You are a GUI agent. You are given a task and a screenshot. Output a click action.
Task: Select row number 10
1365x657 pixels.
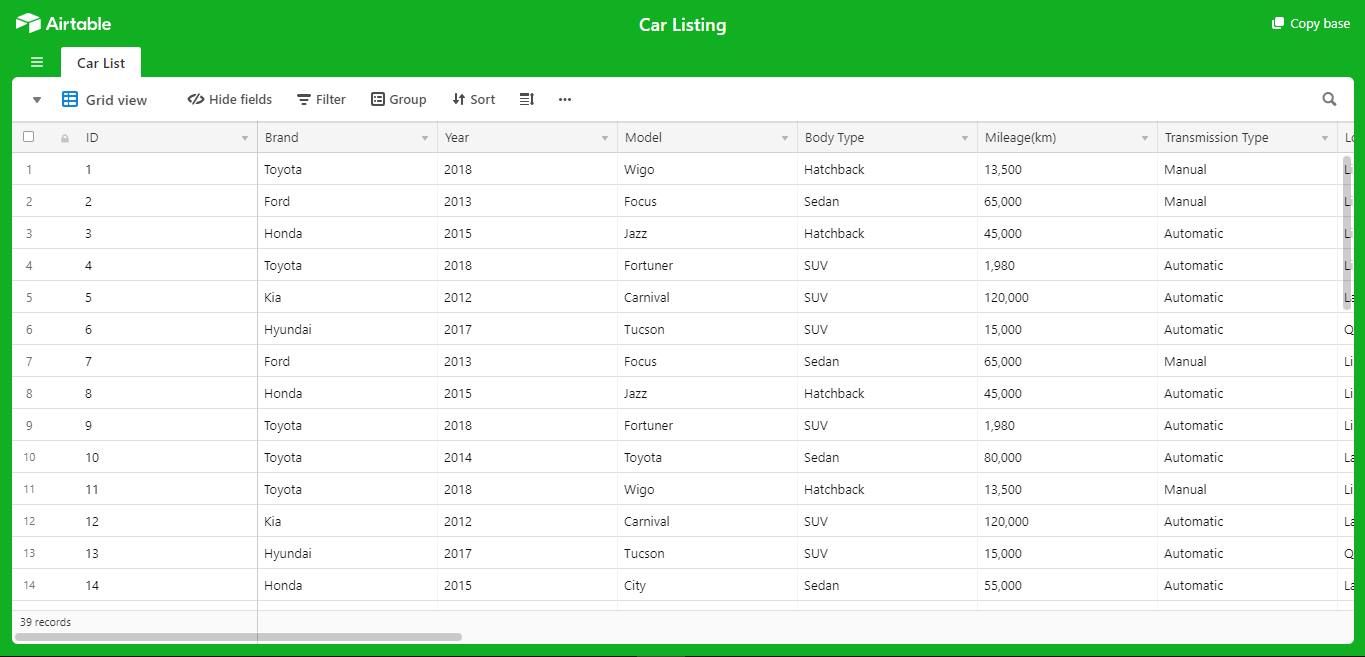click(x=29, y=458)
